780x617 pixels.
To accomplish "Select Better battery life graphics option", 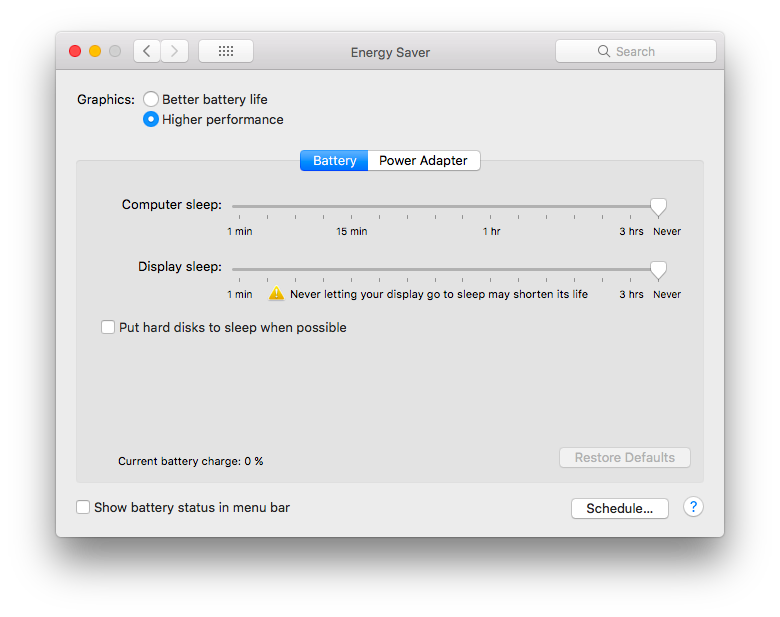I will [151, 99].
